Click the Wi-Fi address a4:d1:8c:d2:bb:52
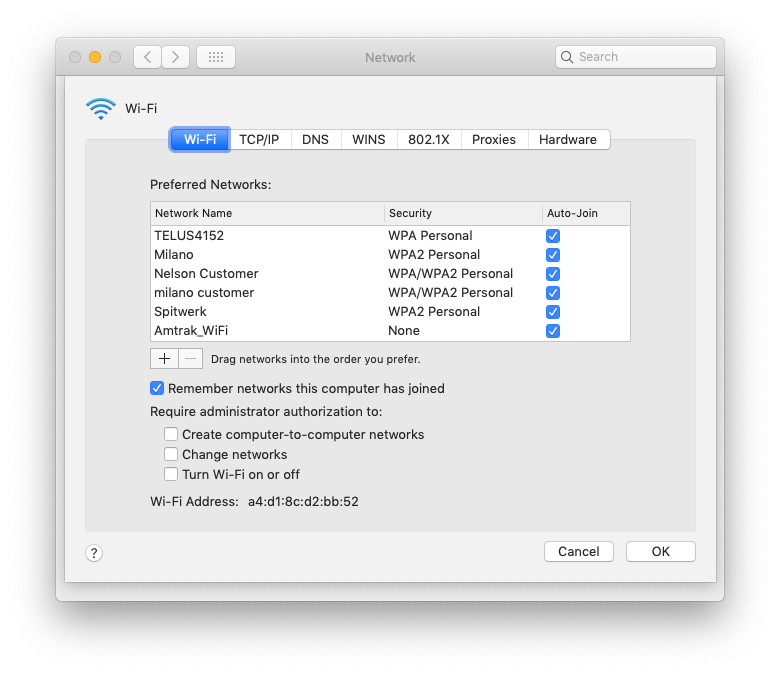780x675 pixels. (x=303, y=501)
